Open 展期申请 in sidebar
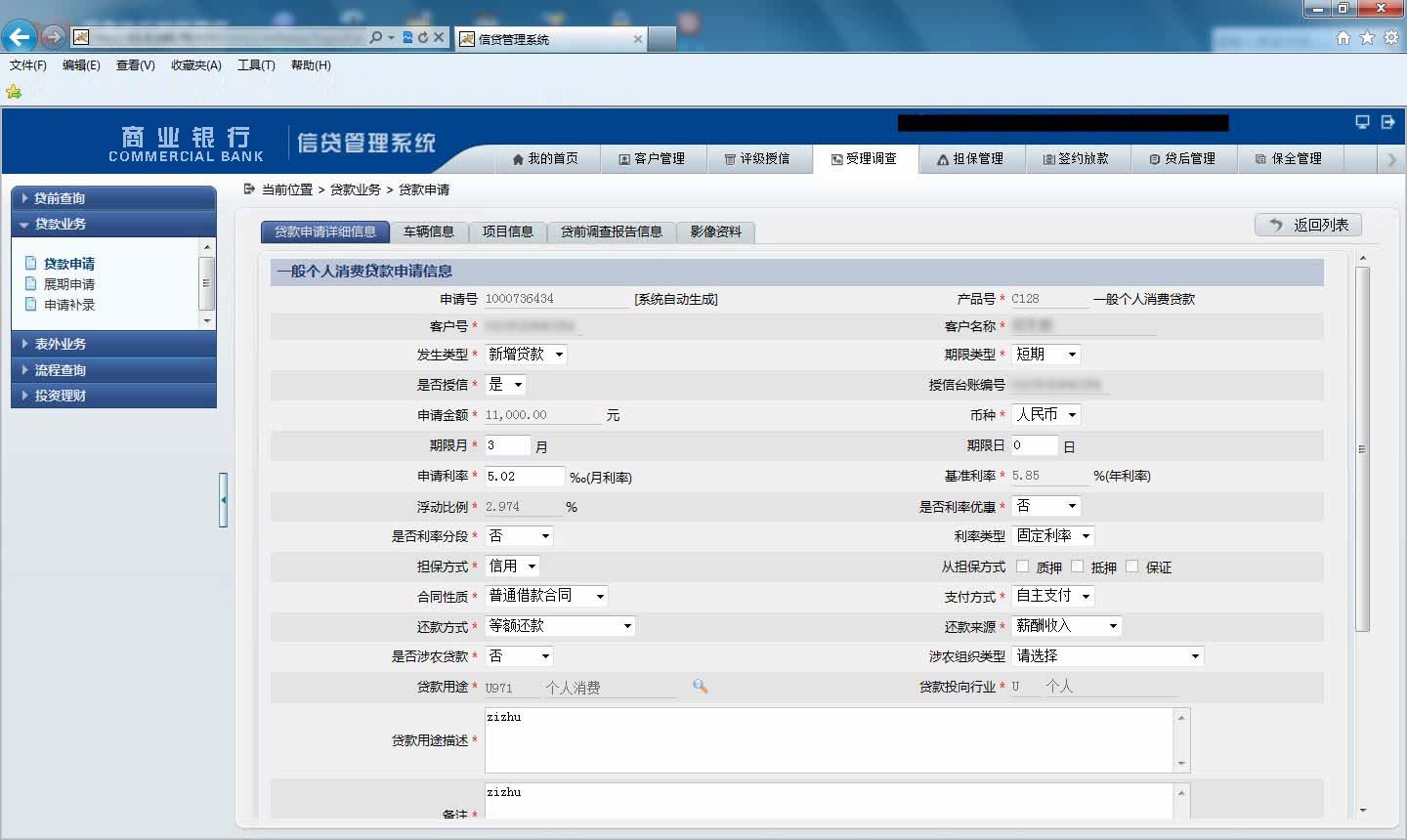 pyautogui.click(x=68, y=284)
